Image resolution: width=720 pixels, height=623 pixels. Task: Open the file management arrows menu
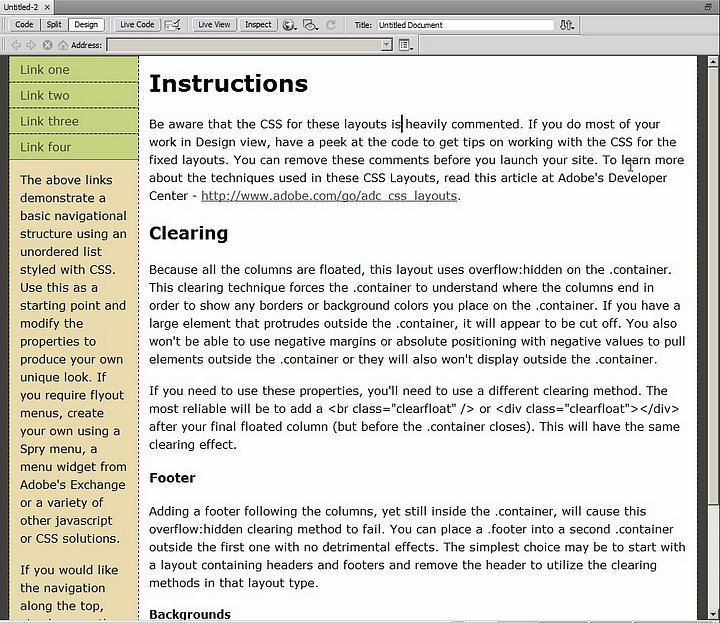coord(567,25)
